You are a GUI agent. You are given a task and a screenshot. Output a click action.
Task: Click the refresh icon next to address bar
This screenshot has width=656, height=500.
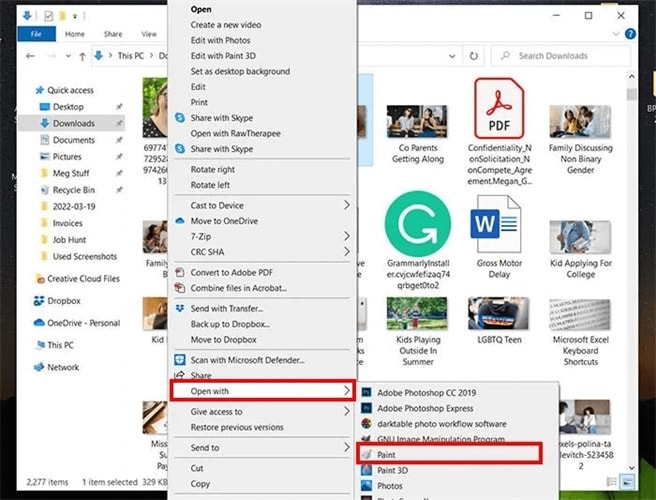(x=473, y=56)
